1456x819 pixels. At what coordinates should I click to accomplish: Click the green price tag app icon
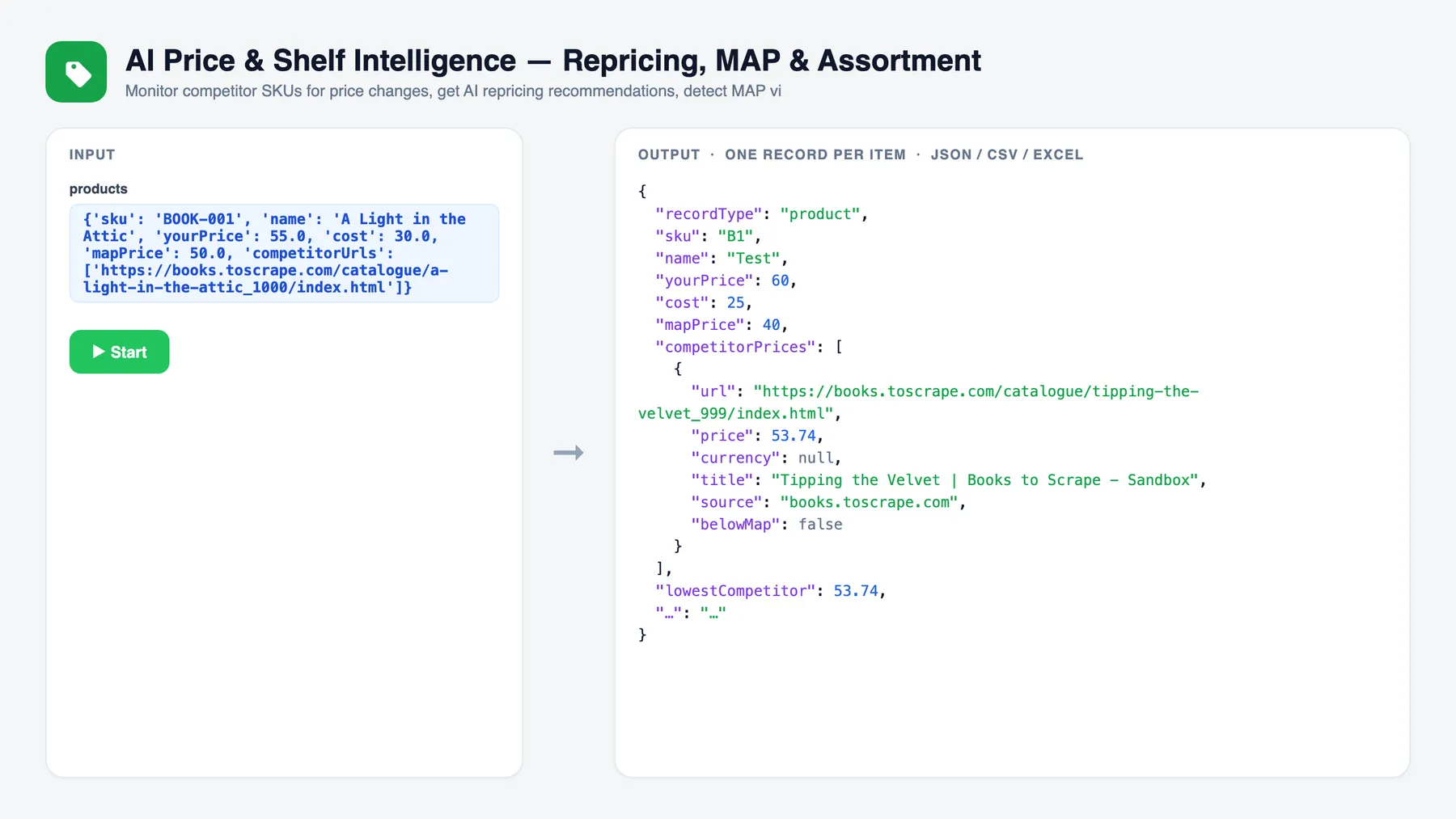coord(76,72)
